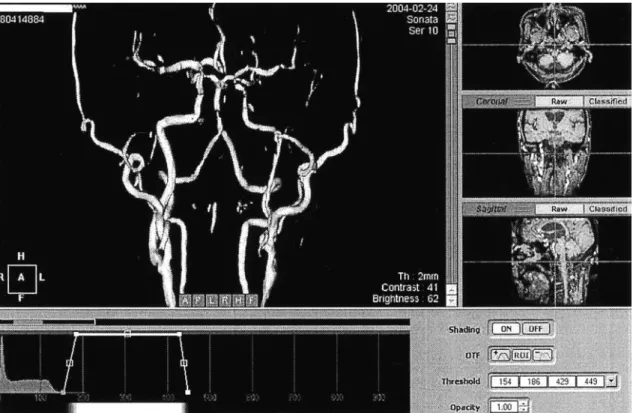Select the OTF curve top-right control point
This screenshot has height=413, width=633.
coord(179,334)
